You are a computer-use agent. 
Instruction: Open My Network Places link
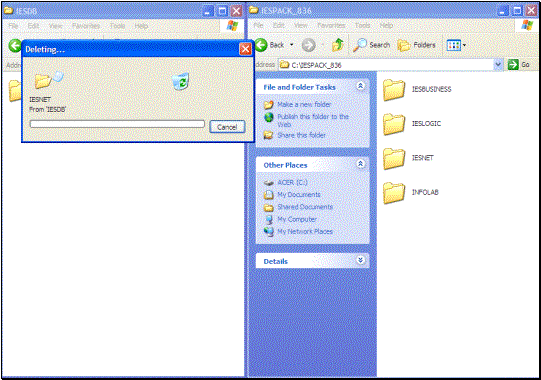click(305, 232)
